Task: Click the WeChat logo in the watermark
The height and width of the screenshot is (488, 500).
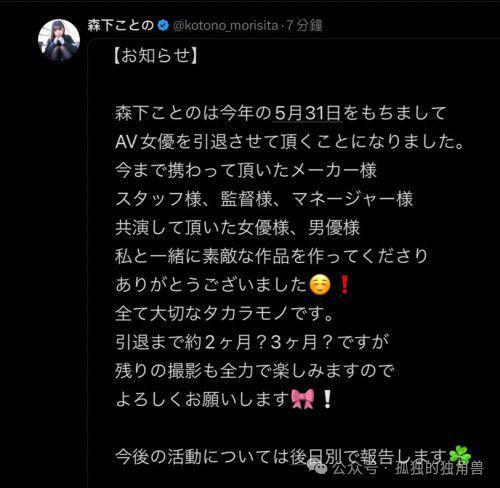Action: click(x=318, y=467)
